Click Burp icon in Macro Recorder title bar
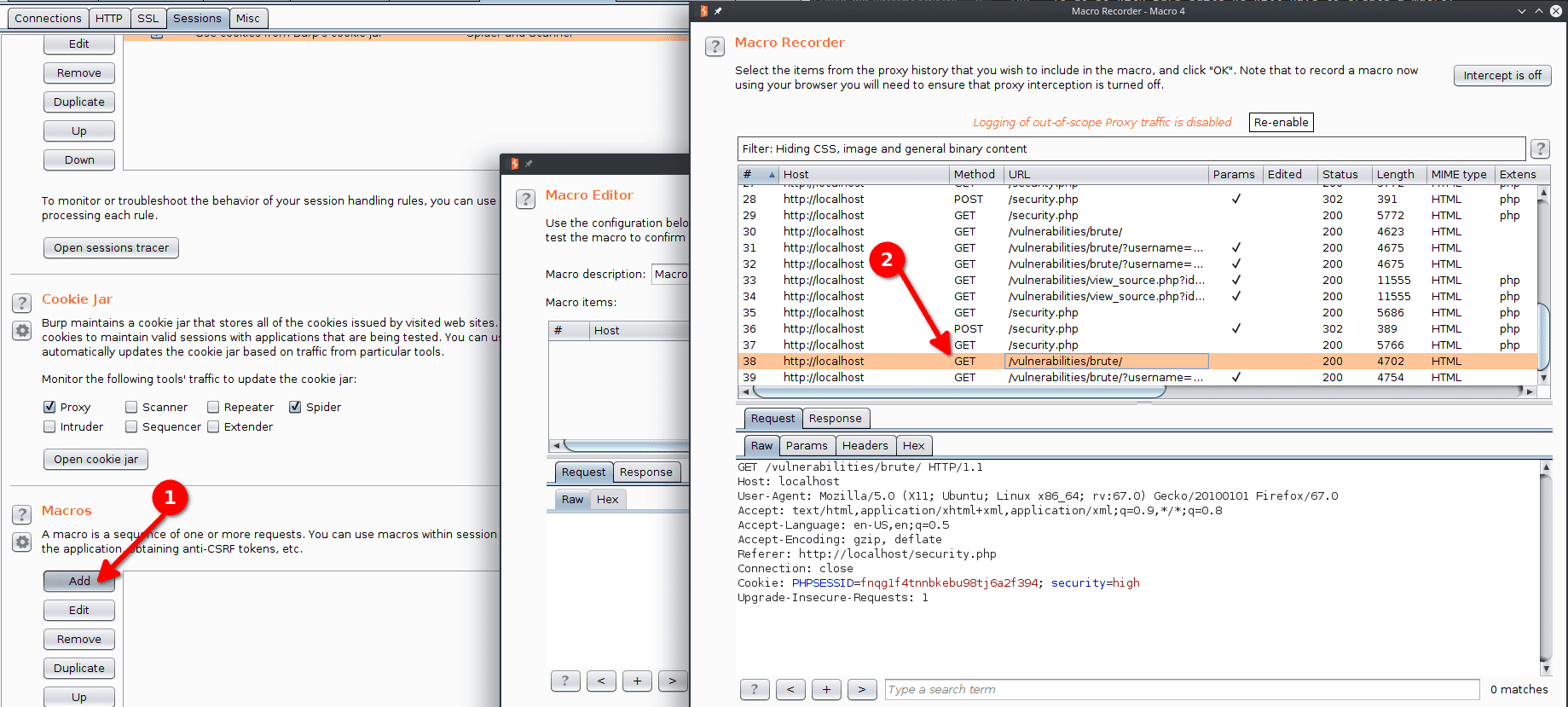Viewport: 1568px width, 707px height. click(x=704, y=11)
